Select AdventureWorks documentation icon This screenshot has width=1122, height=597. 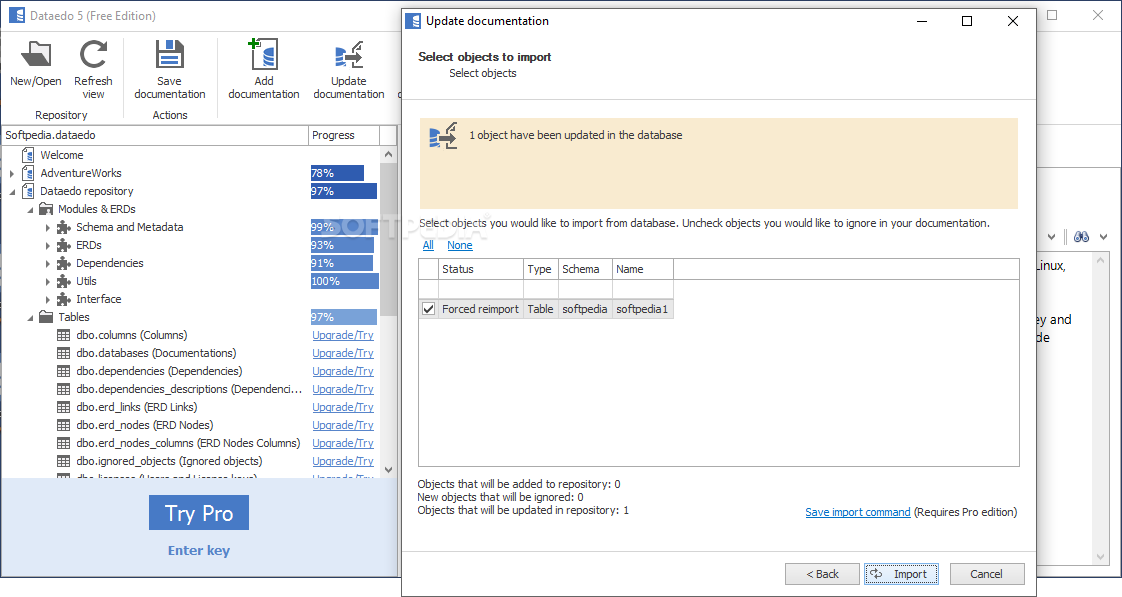(28, 173)
